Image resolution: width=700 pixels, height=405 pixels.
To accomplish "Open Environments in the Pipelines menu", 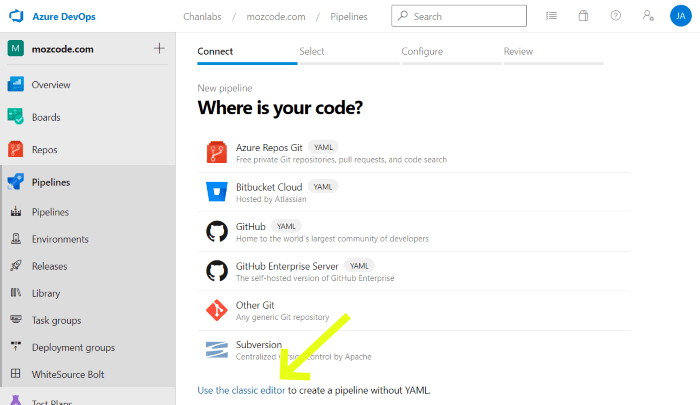I will (x=60, y=239).
